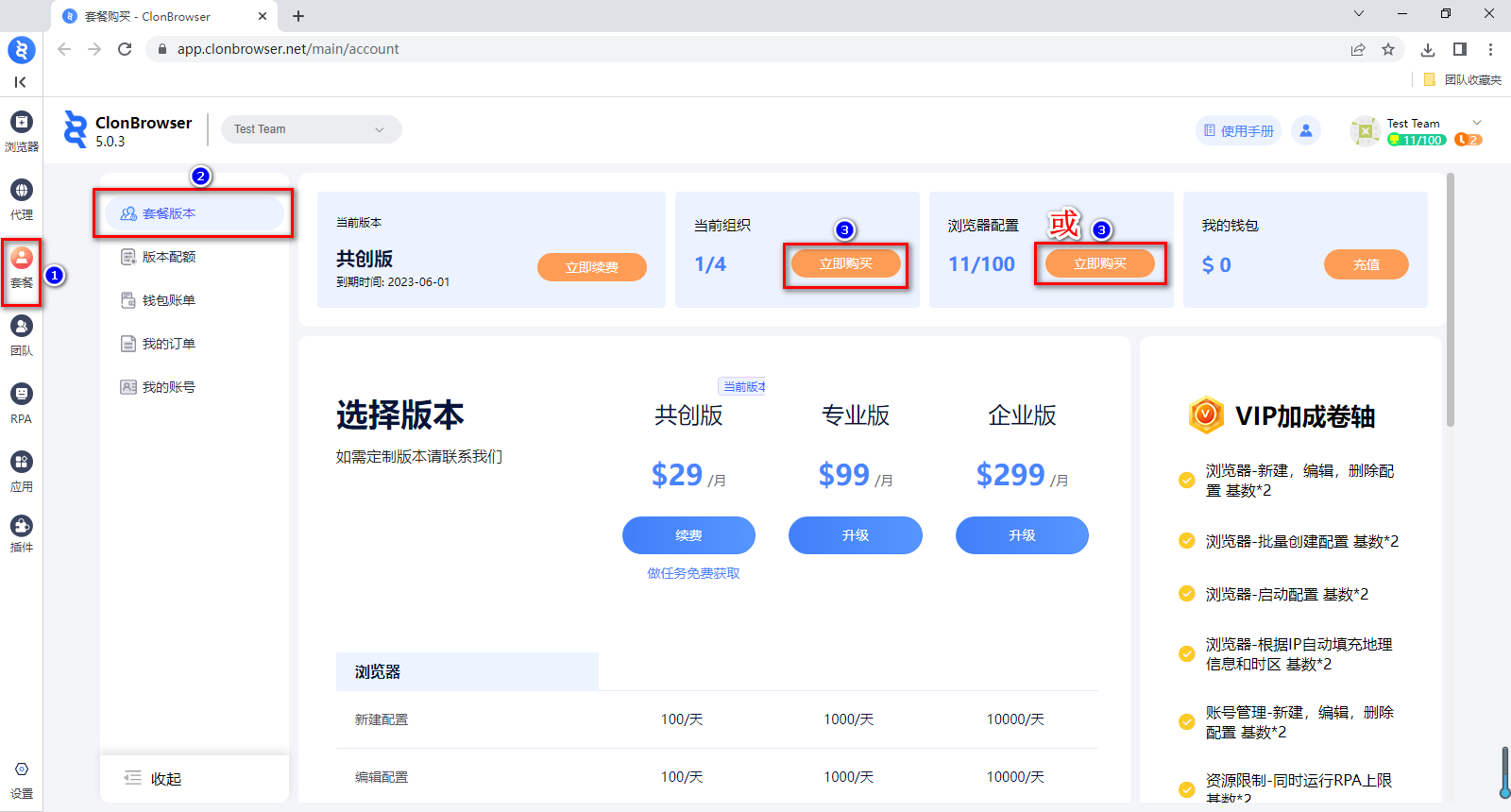Expand the Test Team selector dropdown

pyautogui.click(x=312, y=129)
